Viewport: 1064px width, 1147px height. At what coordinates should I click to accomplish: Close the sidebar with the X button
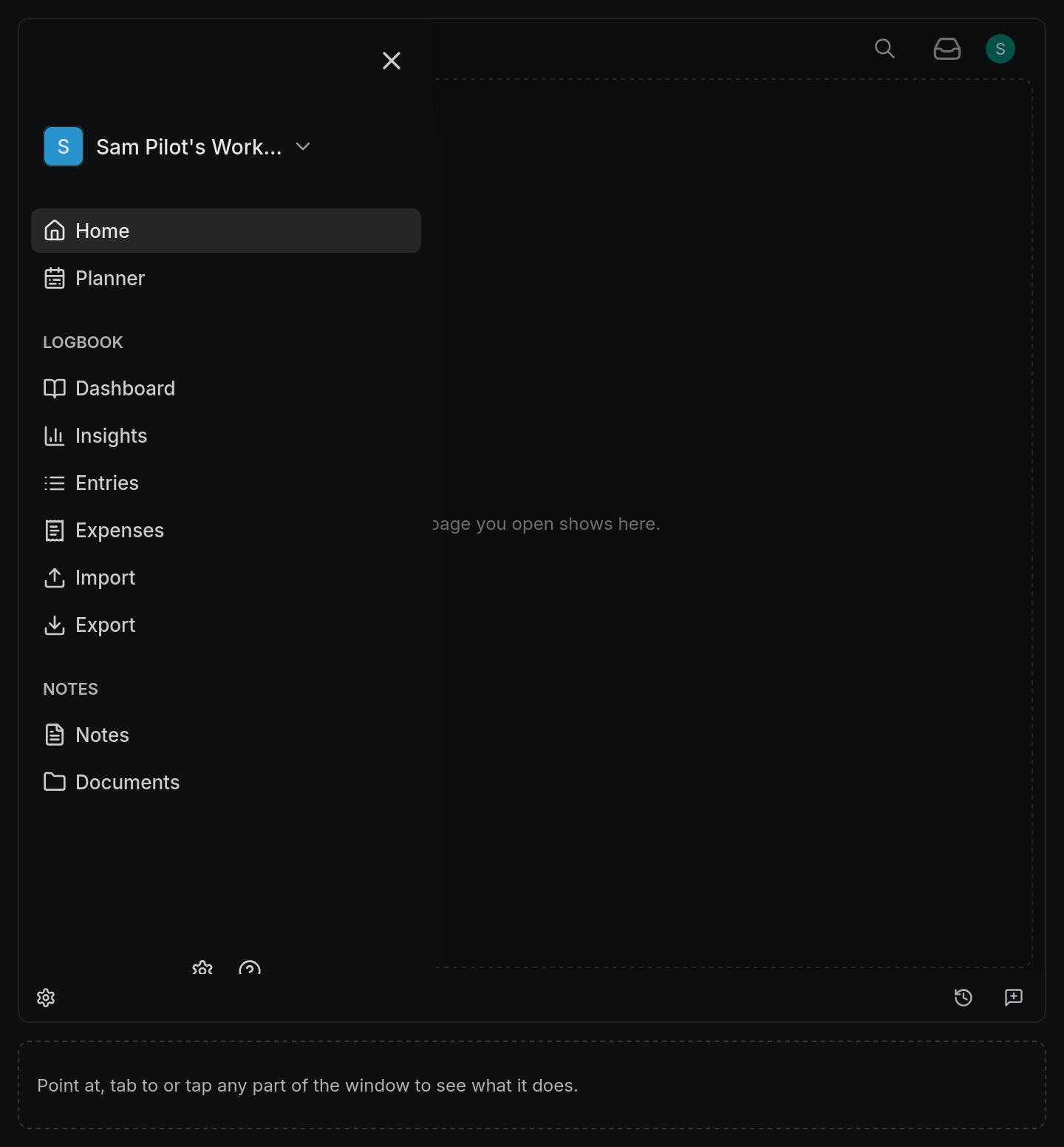[x=392, y=61]
